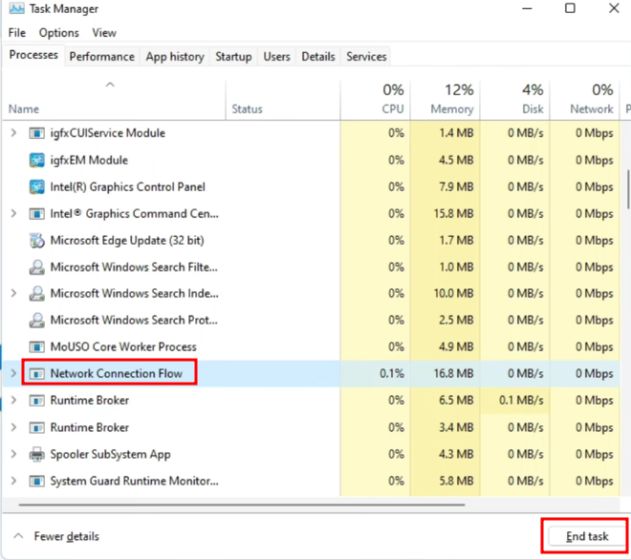Click the Spooler SubSystem App printer icon

point(37,454)
